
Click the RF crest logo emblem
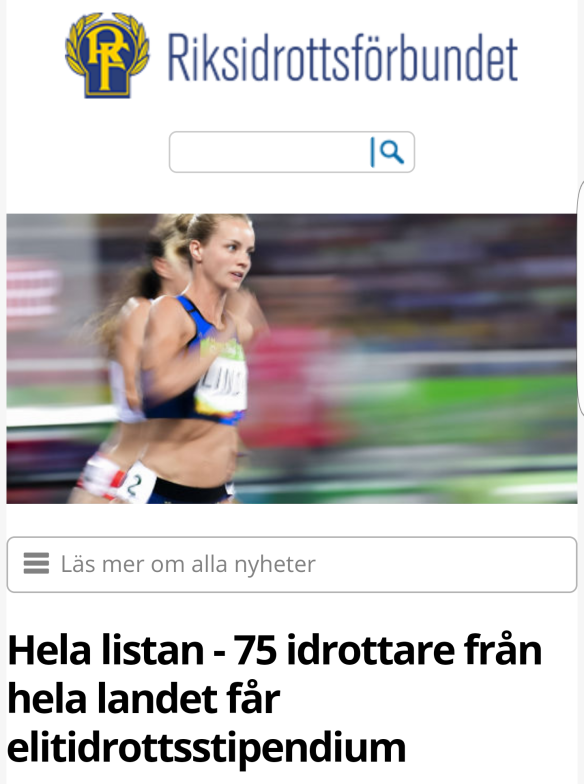107,55
